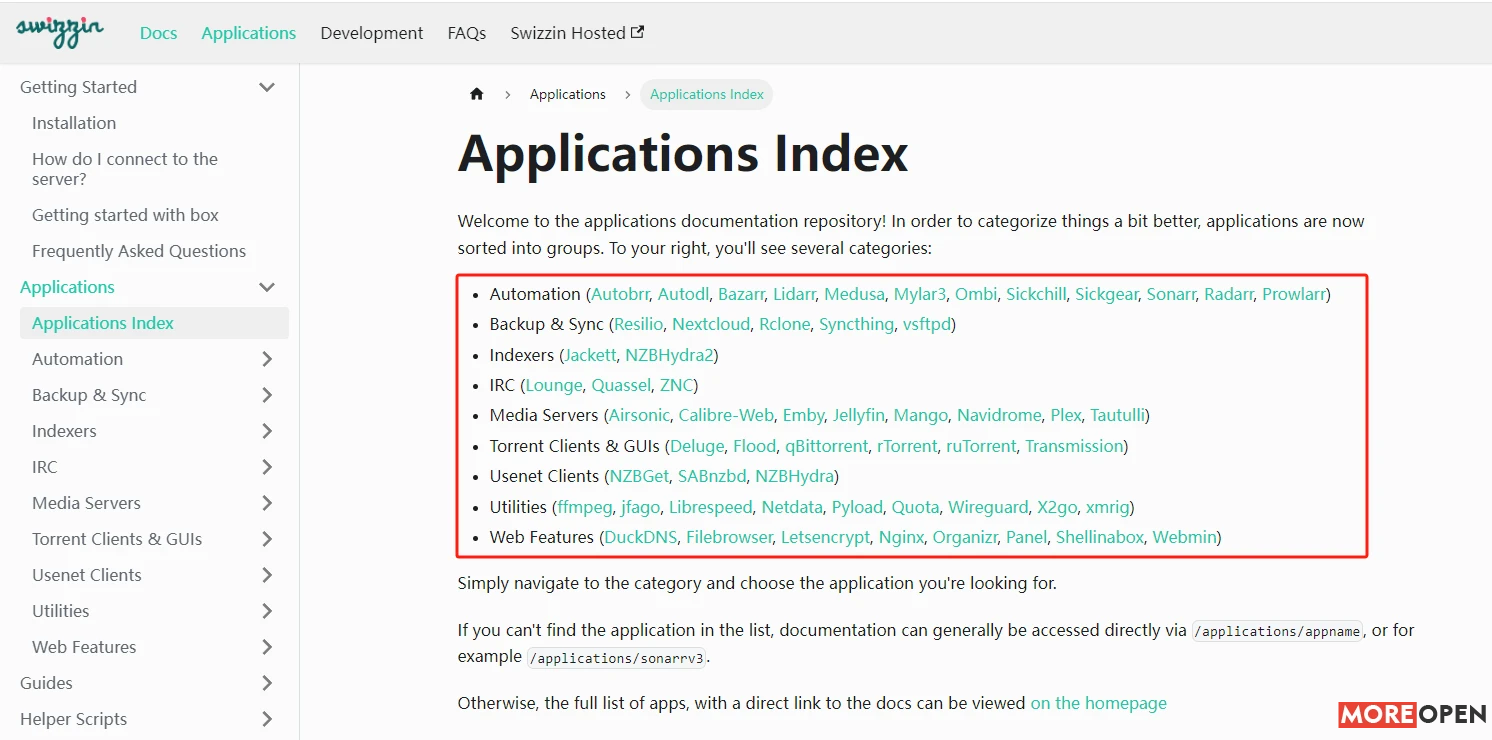
Task: Open the Jackett link
Action: [591, 355]
